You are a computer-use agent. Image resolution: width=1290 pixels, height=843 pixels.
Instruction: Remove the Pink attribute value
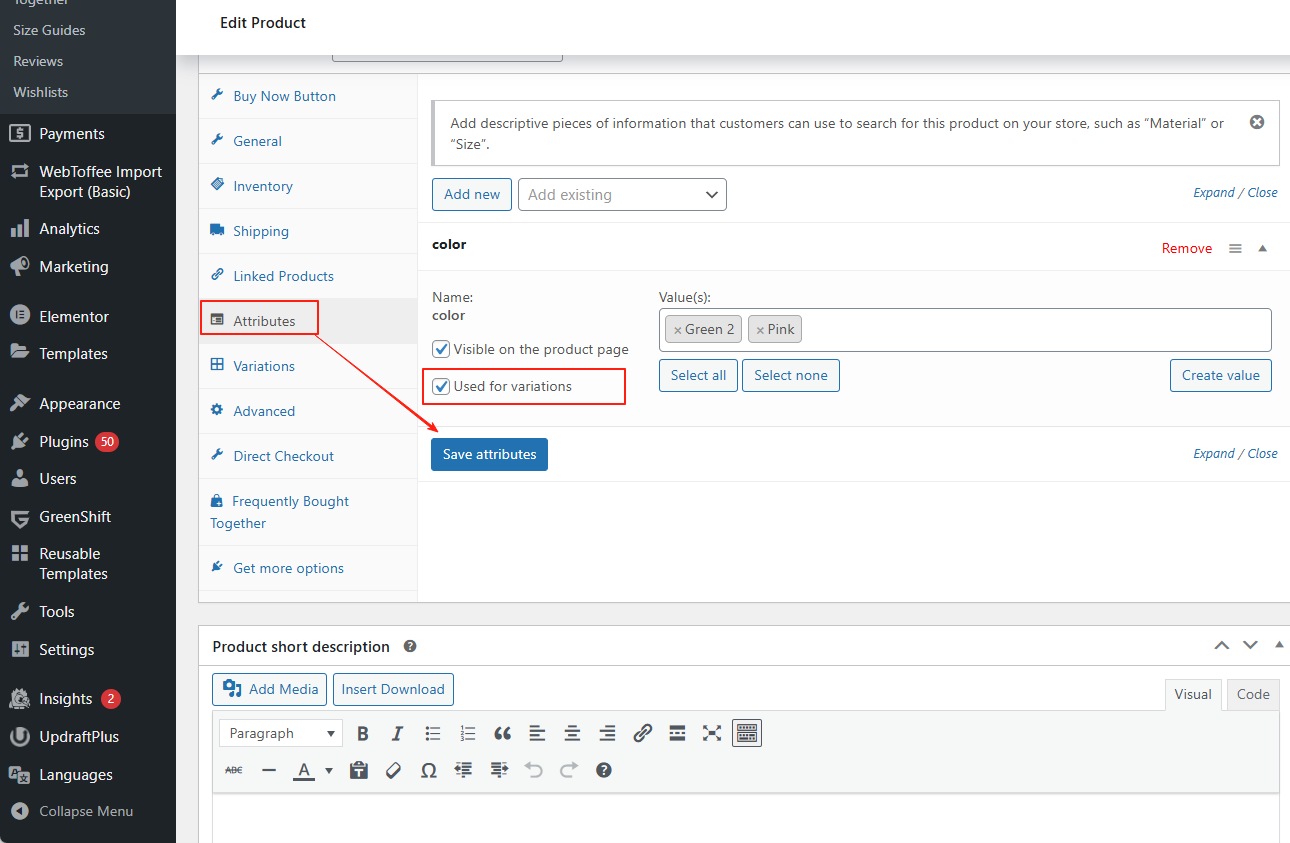[760, 330]
